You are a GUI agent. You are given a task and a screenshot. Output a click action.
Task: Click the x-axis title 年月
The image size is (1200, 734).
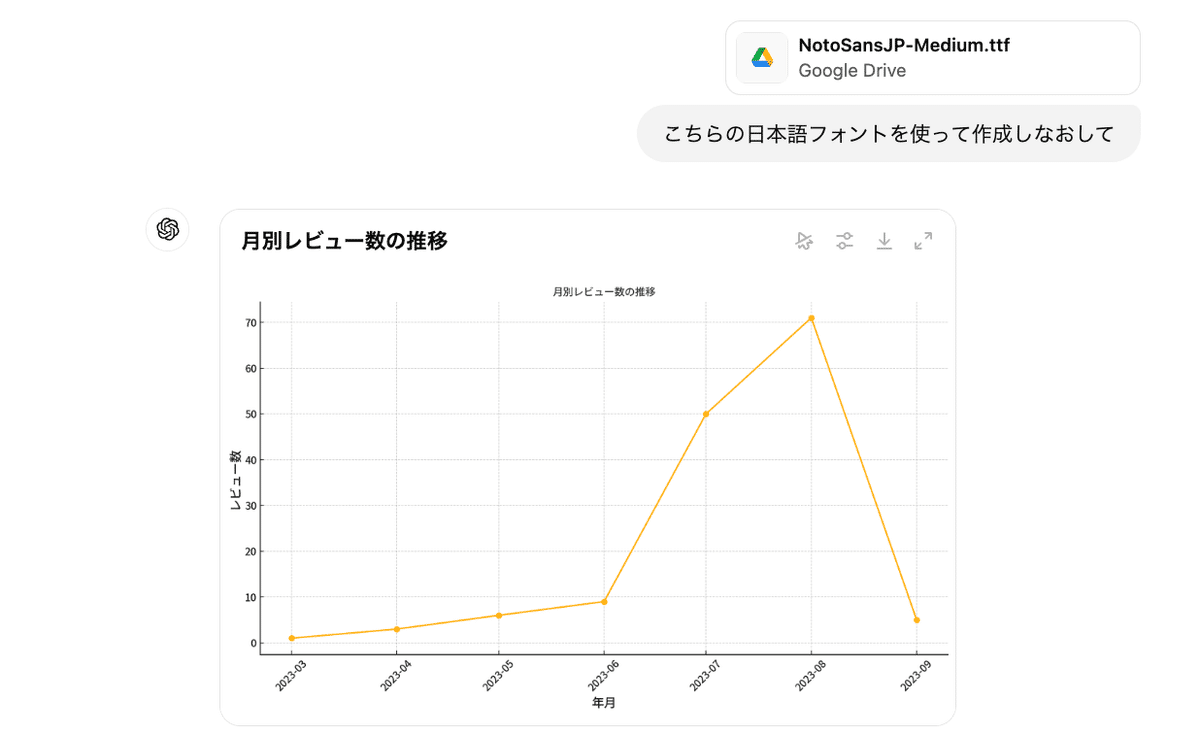(604, 703)
